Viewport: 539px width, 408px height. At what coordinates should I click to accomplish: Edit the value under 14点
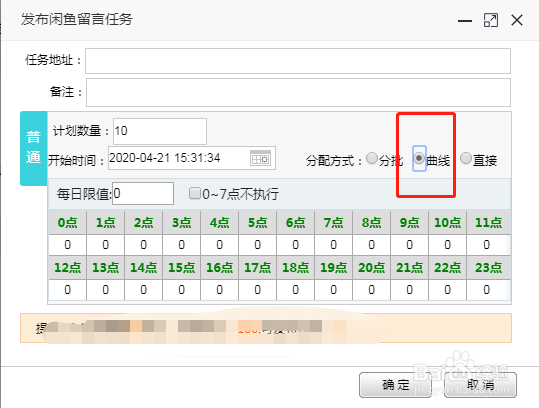143,290
